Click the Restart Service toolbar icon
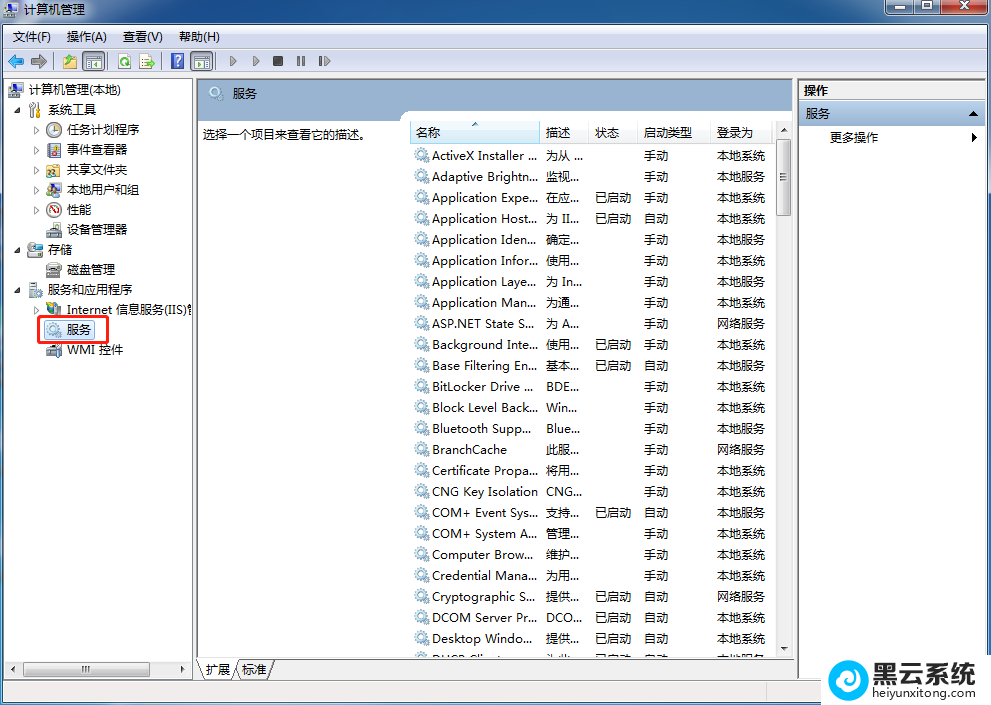 click(x=324, y=61)
